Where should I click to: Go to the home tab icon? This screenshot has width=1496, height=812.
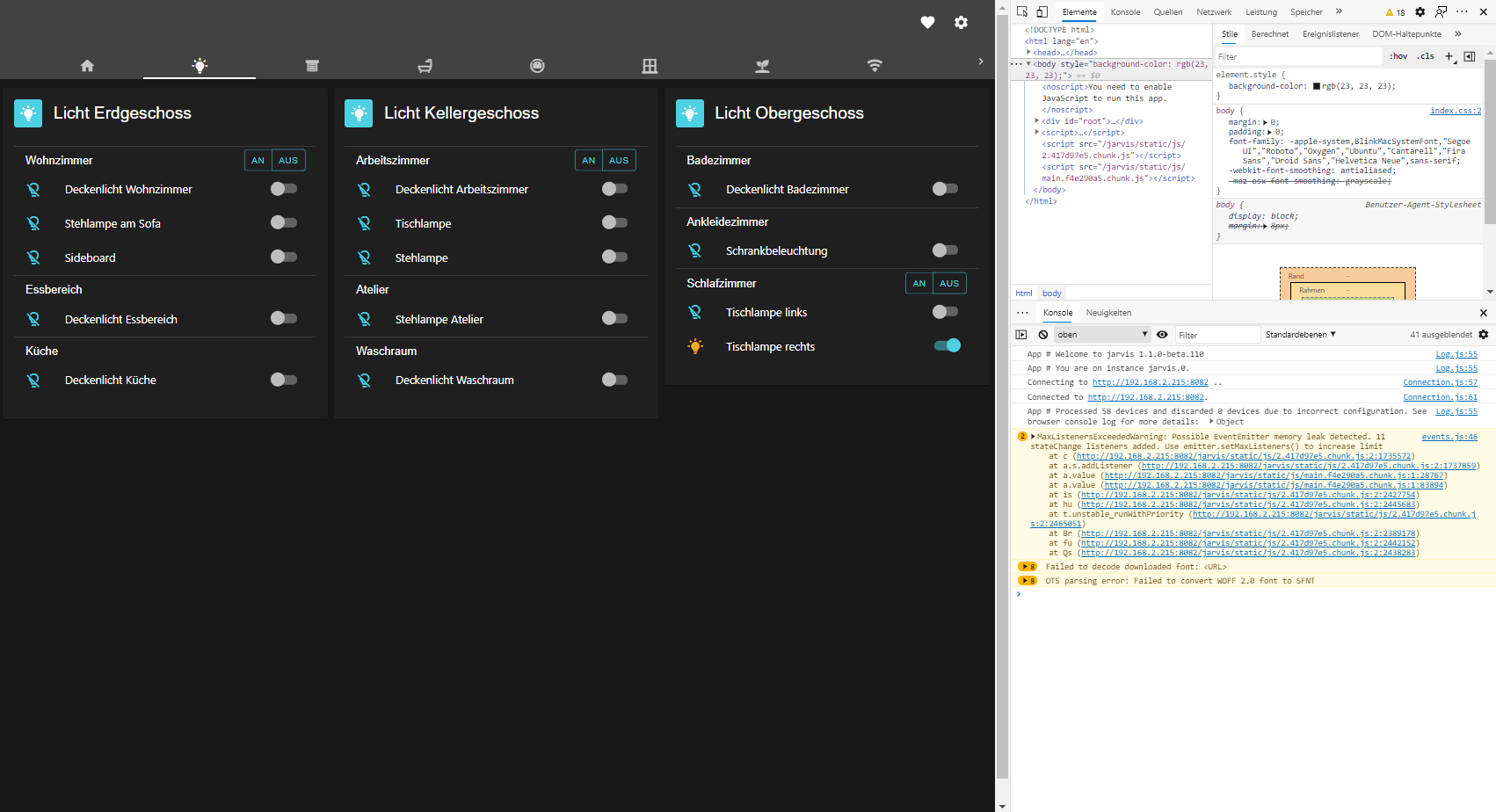(87, 66)
